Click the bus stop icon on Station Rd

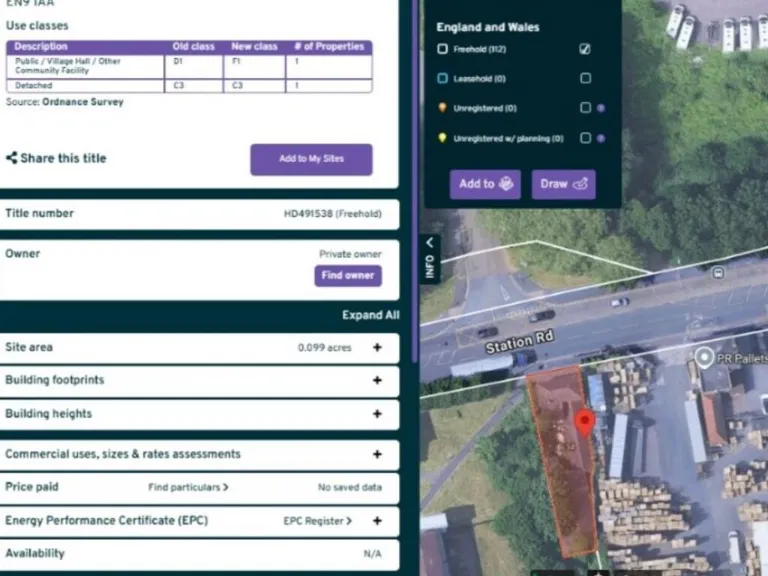coord(717,272)
